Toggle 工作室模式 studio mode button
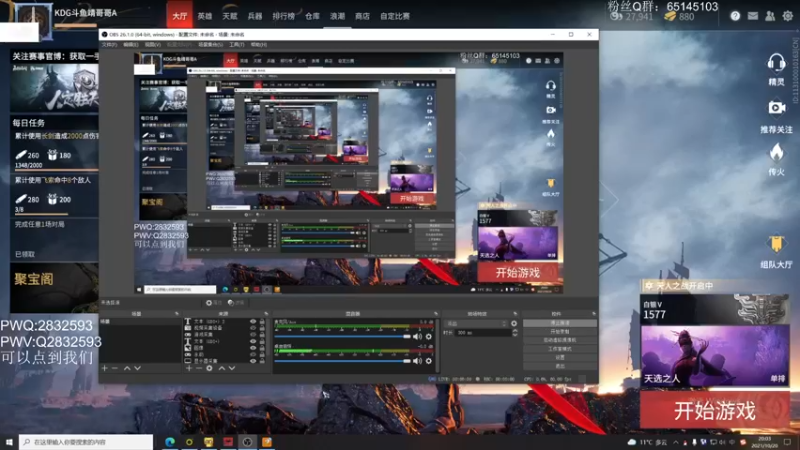Viewport: 800px width, 450px height. 560,349
